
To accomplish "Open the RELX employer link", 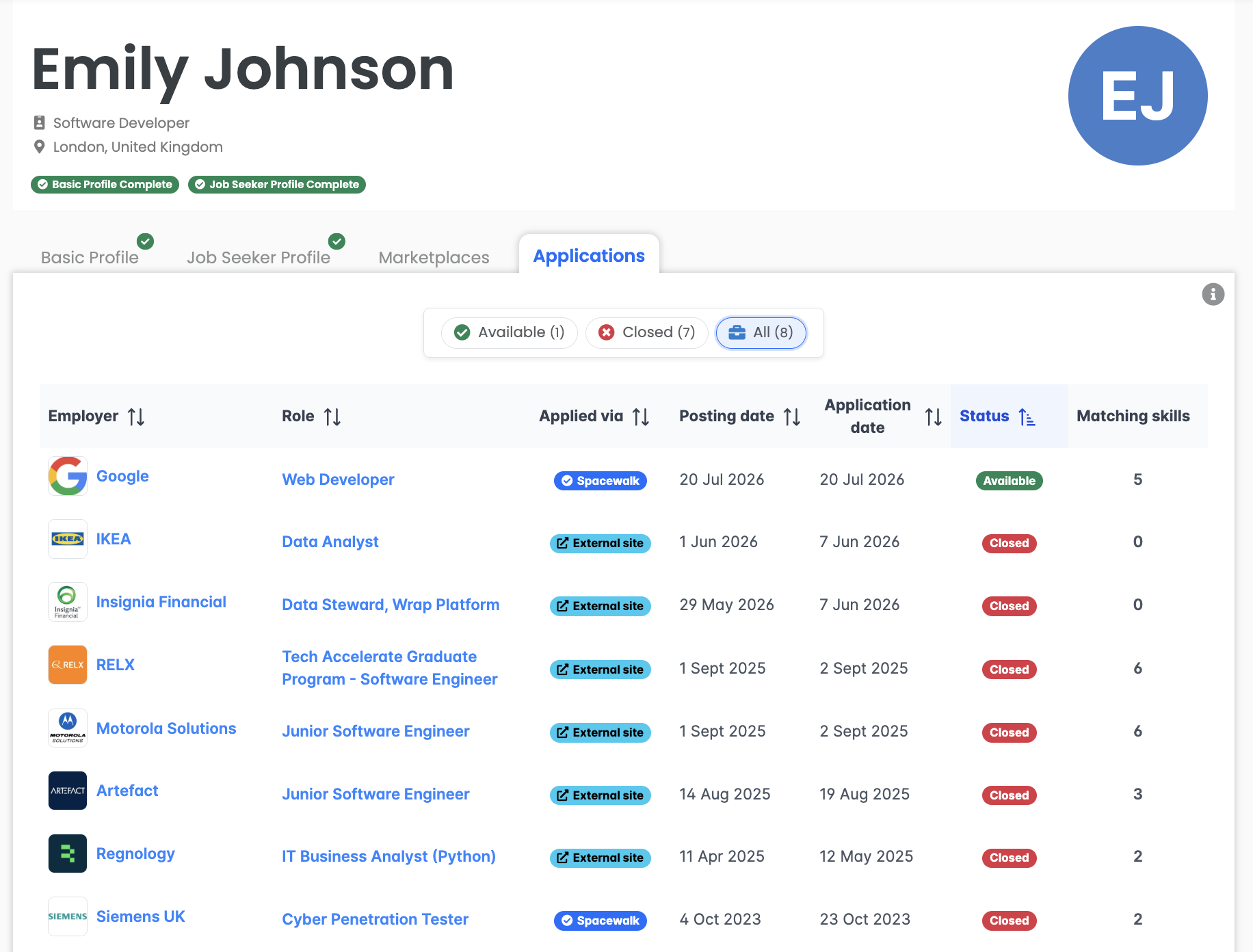I will click(x=116, y=665).
